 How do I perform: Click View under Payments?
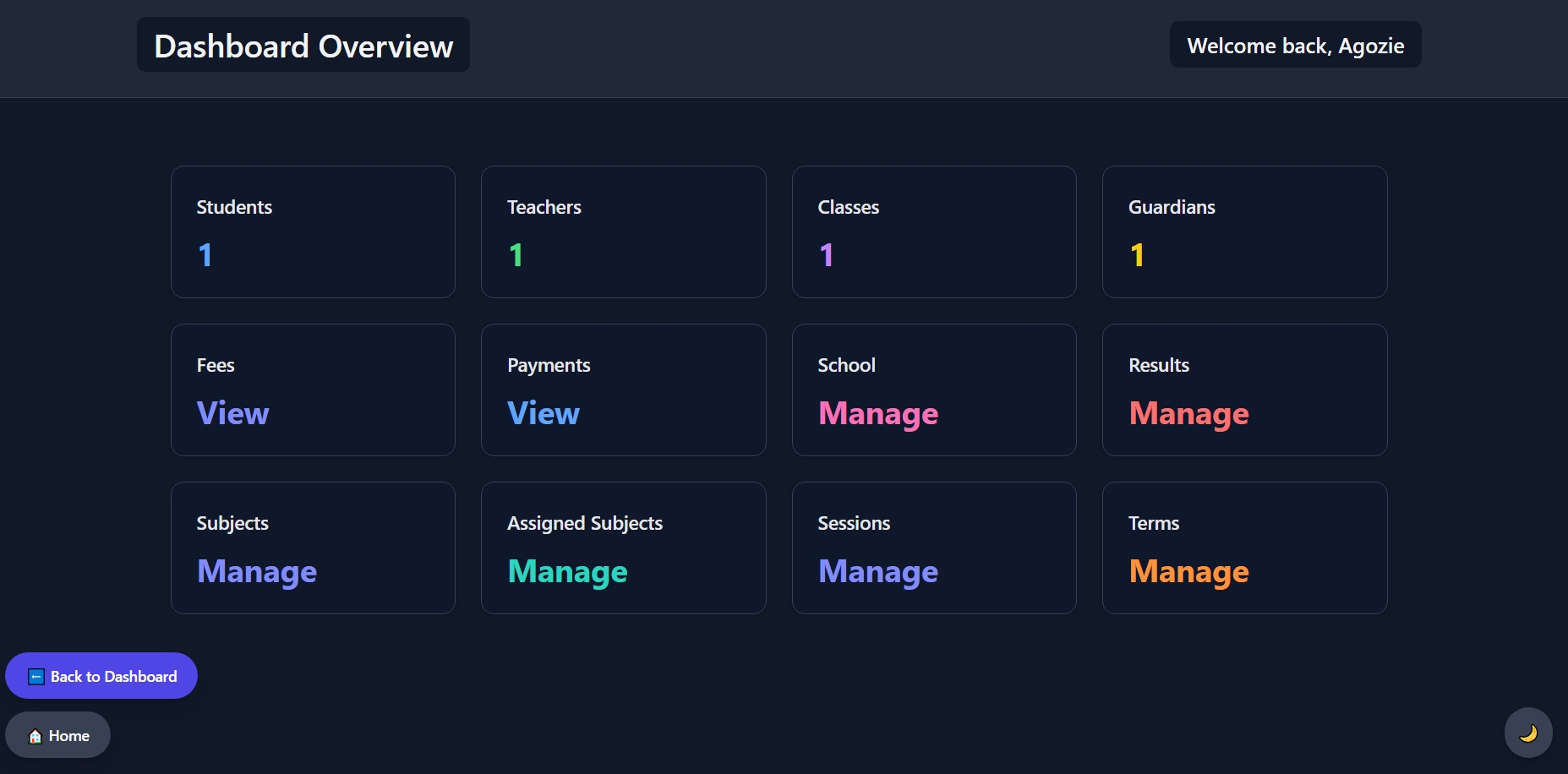pyautogui.click(x=543, y=413)
